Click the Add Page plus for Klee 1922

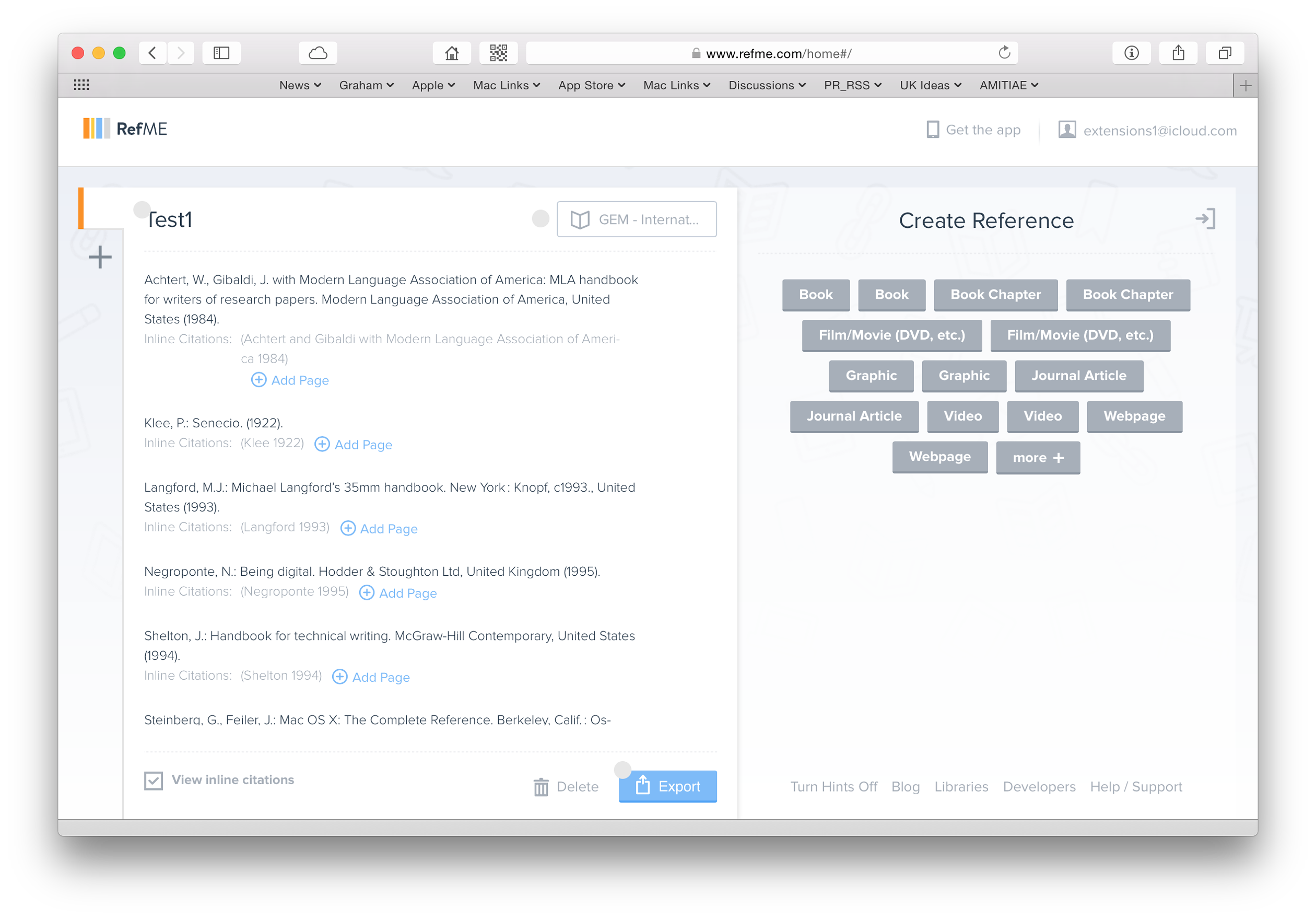[x=322, y=444]
